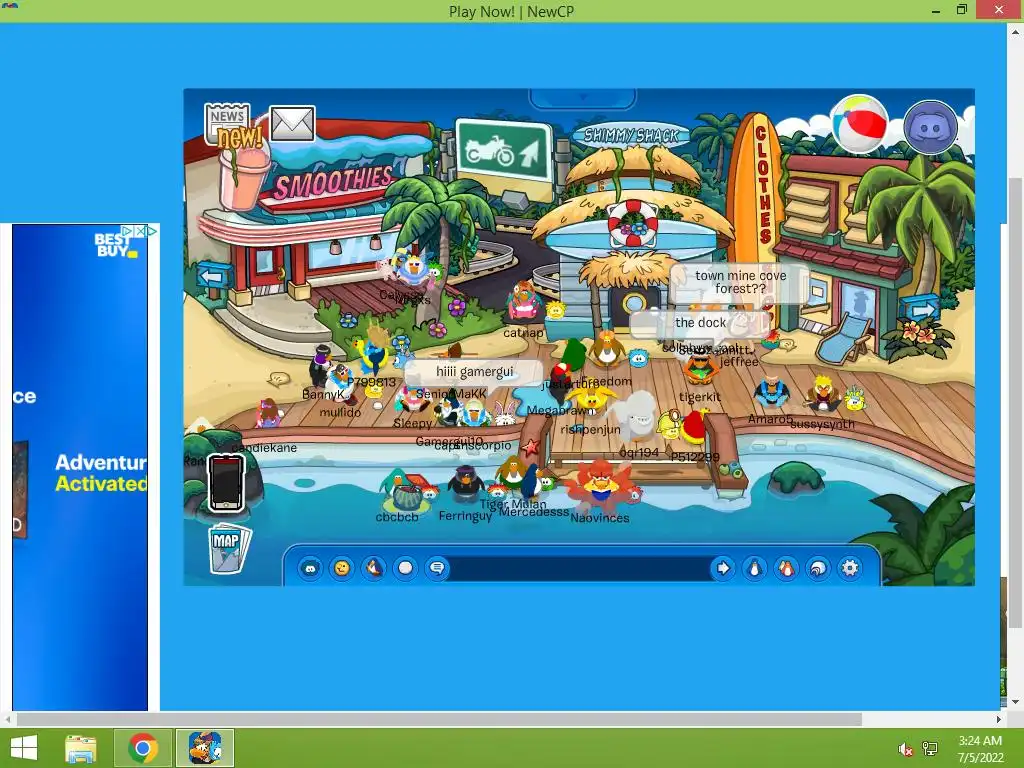Click the beach ball icon
This screenshot has height=768, width=1024.
859,124
